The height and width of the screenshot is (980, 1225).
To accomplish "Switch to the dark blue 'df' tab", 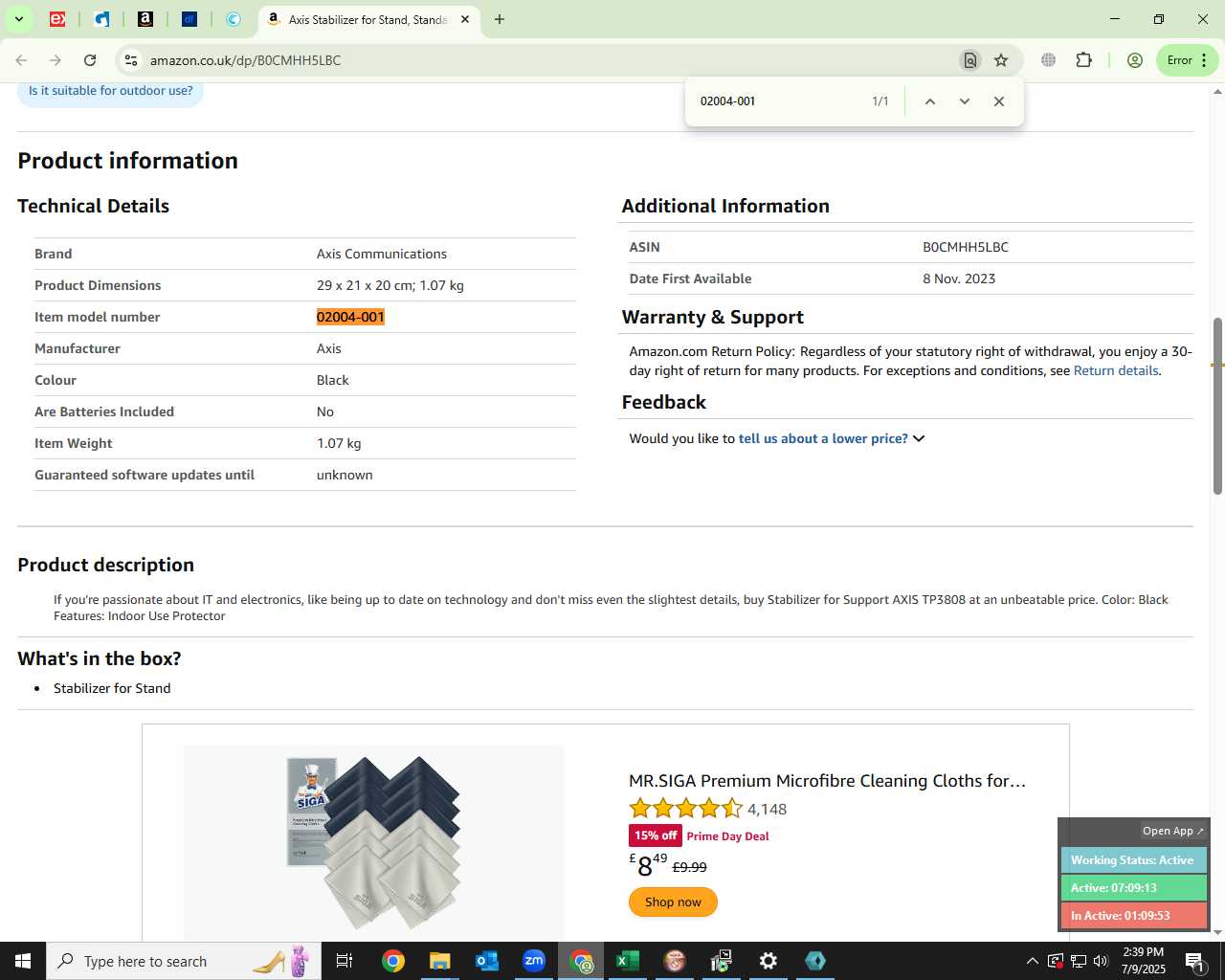I will pyautogui.click(x=189, y=19).
